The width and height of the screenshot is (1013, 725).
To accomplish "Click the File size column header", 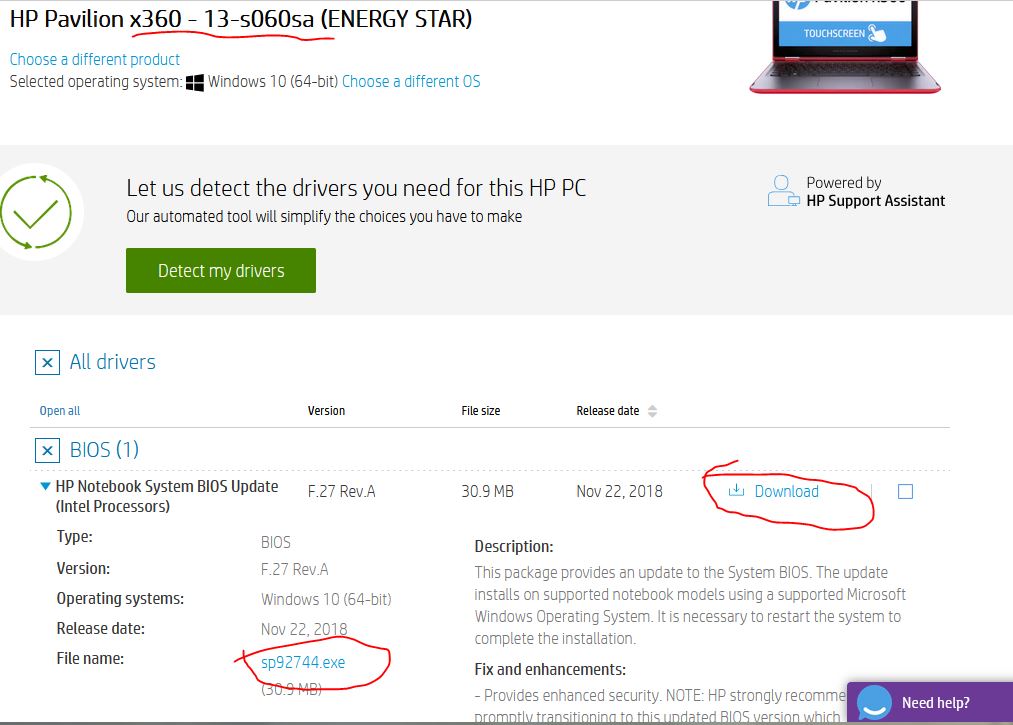I will point(481,411).
